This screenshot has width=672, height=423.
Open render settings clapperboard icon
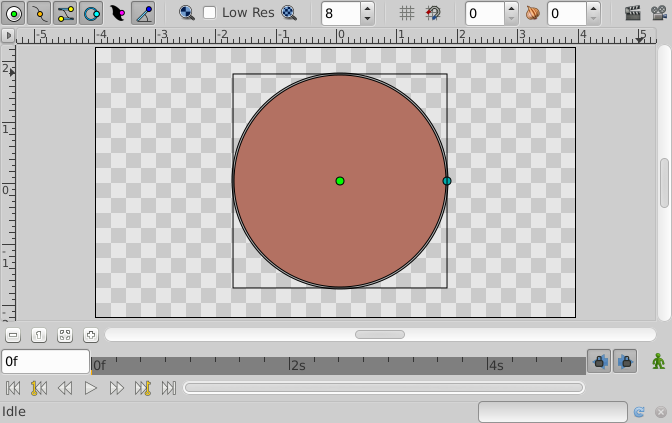click(633, 13)
